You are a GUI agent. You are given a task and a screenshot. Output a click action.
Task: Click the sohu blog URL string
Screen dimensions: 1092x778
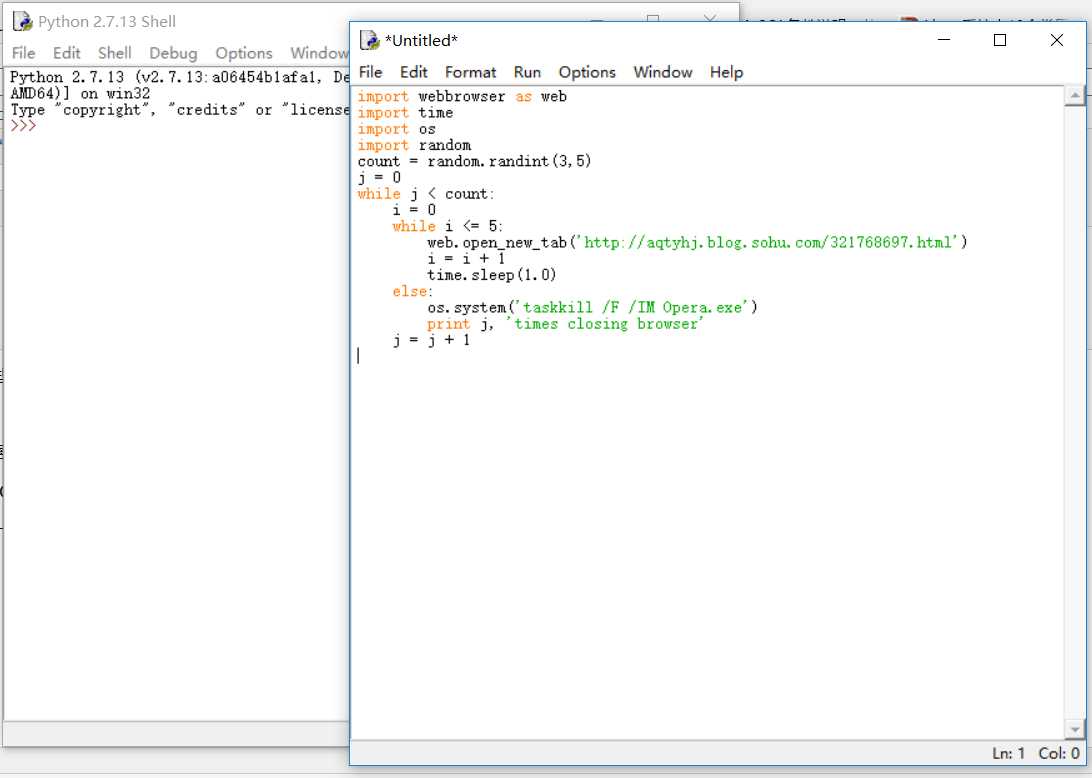(x=767, y=242)
